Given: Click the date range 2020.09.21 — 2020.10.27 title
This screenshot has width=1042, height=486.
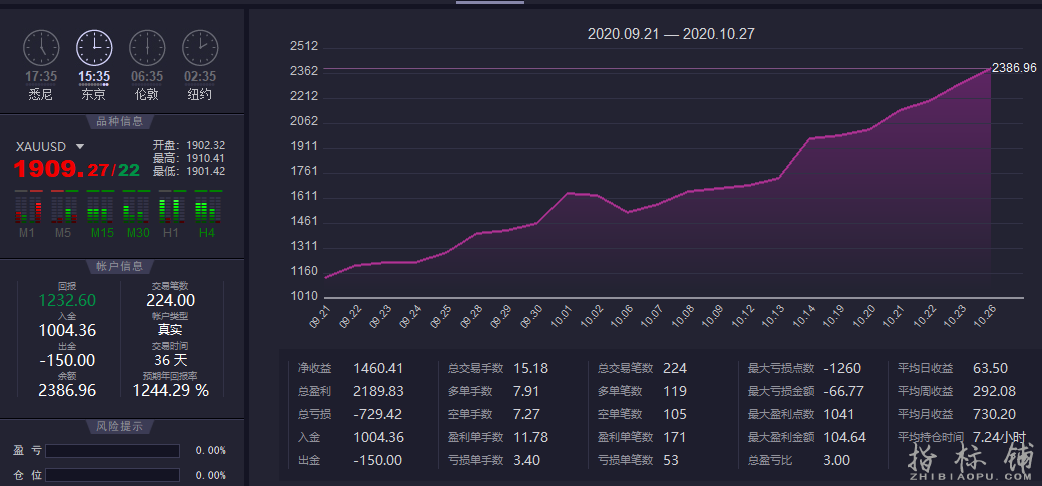Looking at the screenshot, I should point(670,34).
